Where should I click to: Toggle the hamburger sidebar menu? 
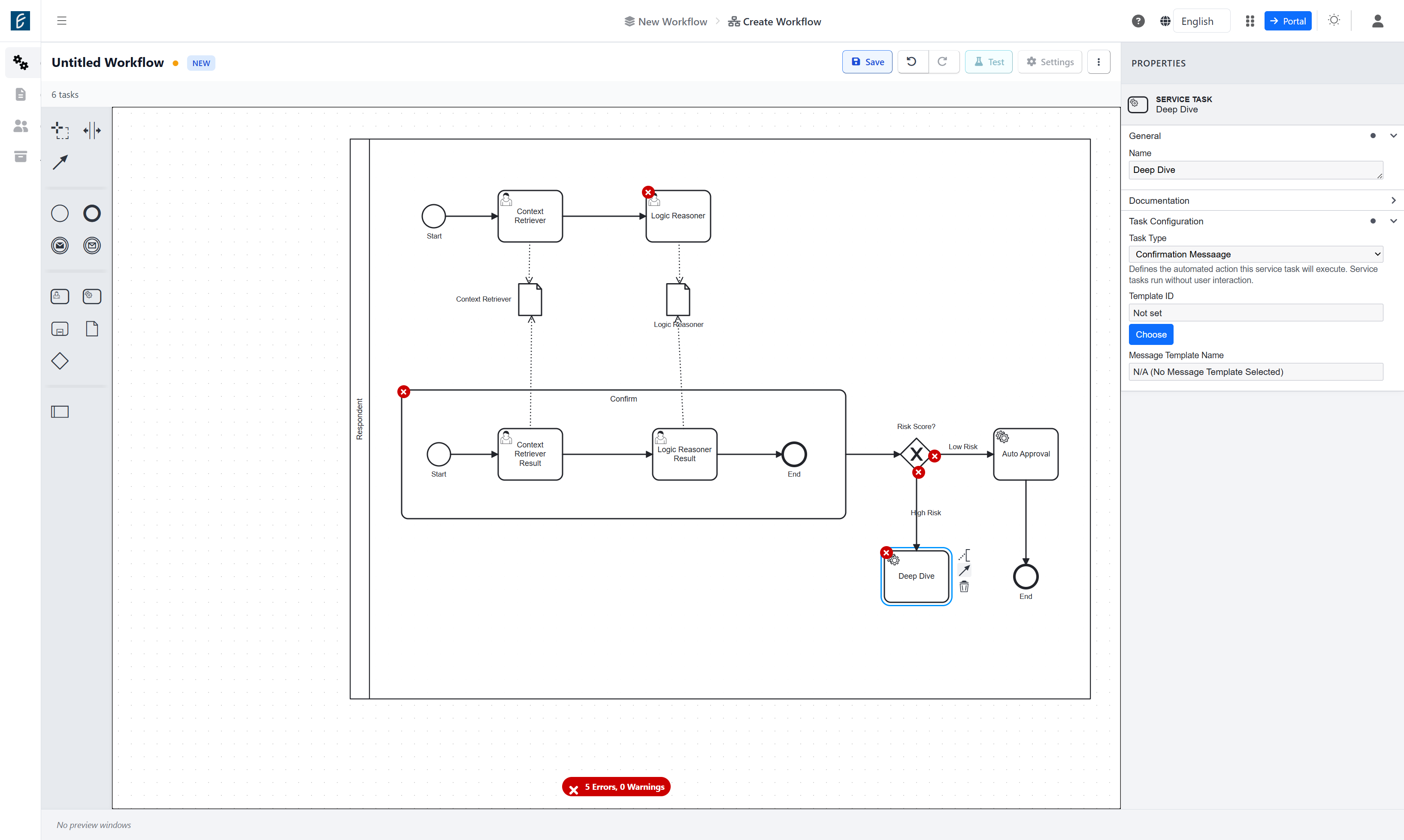(x=62, y=21)
